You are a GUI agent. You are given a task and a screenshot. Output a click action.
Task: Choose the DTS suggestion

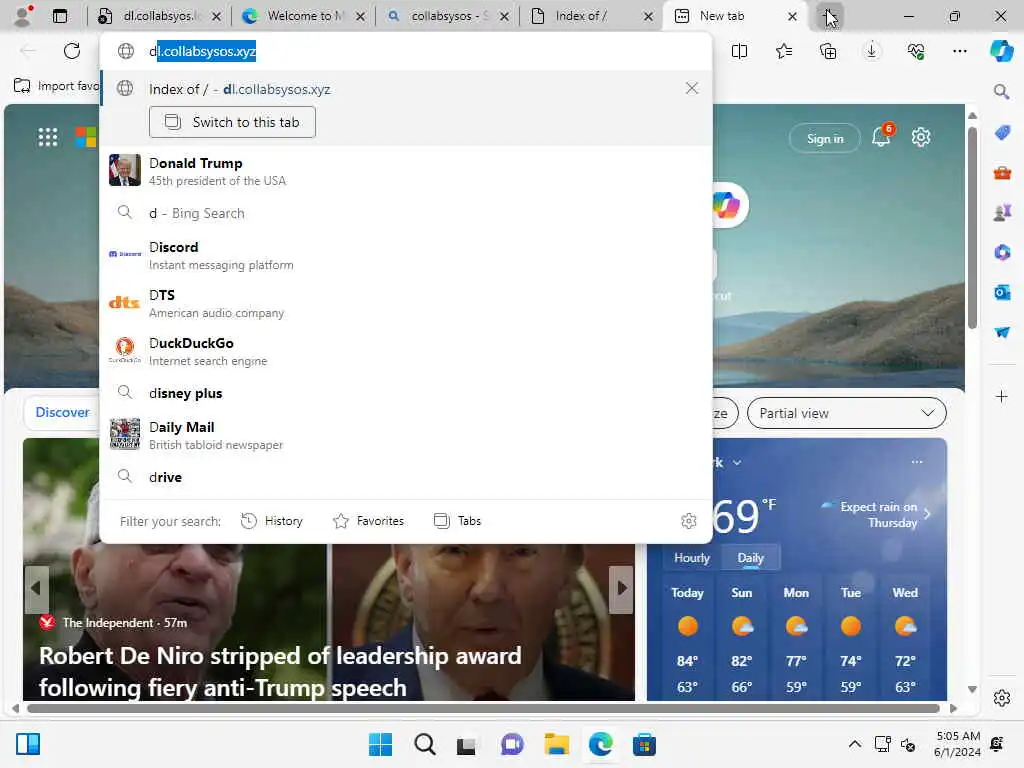[406, 303]
